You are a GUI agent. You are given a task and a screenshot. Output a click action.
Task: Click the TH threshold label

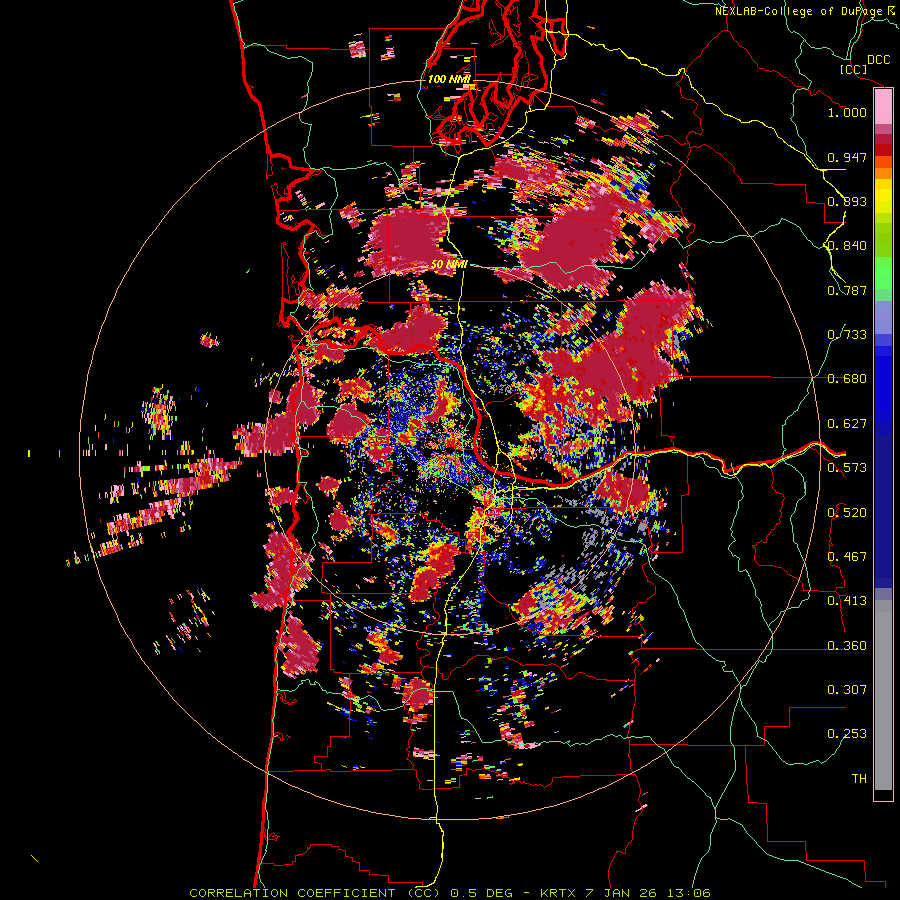[x=859, y=779]
